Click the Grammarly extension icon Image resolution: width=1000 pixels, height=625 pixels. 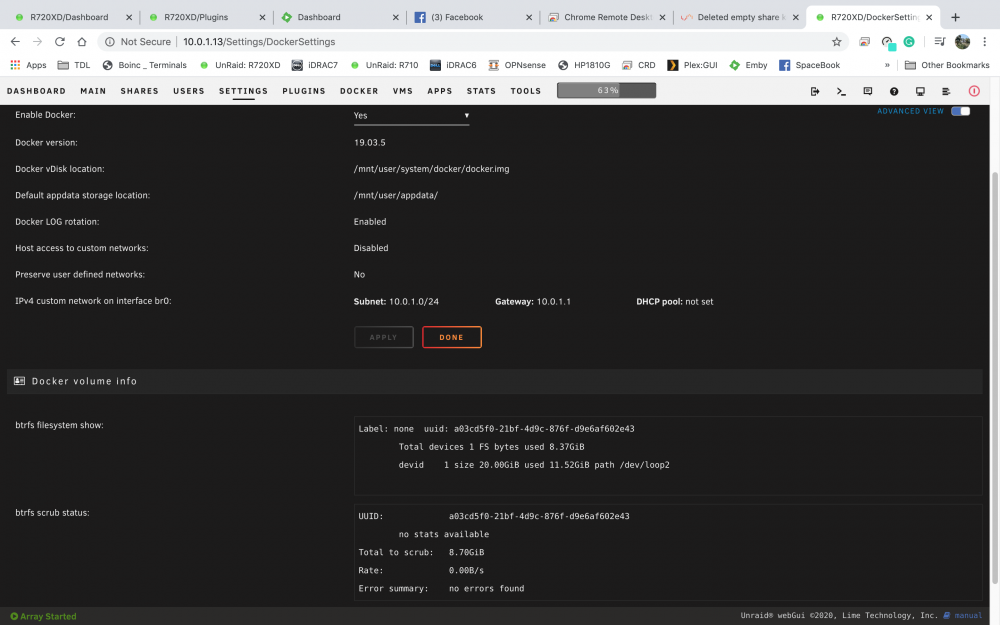pos(909,41)
